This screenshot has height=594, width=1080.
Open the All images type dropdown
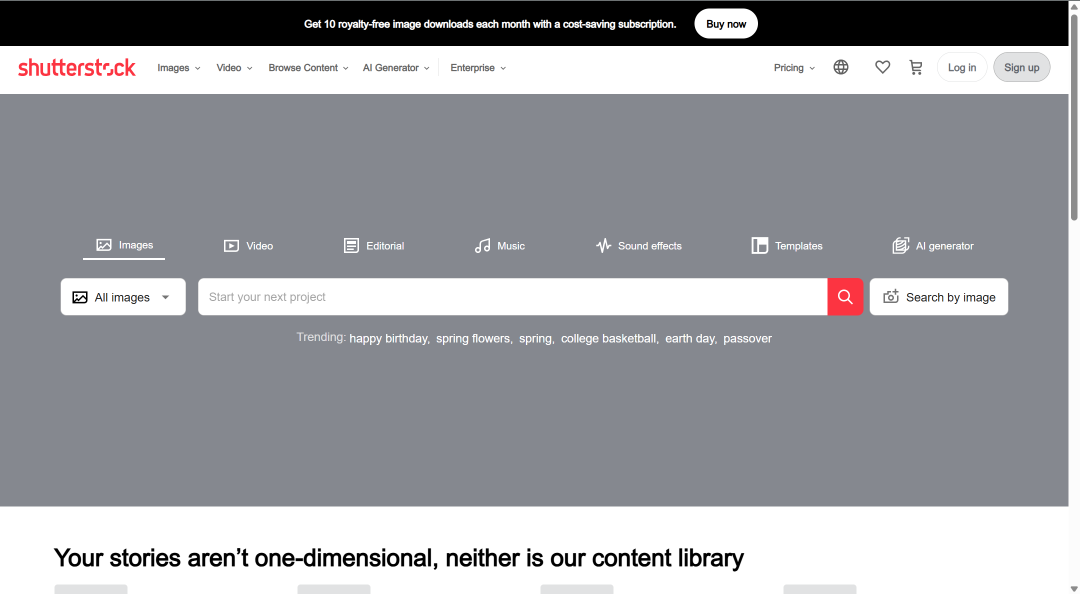click(123, 297)
